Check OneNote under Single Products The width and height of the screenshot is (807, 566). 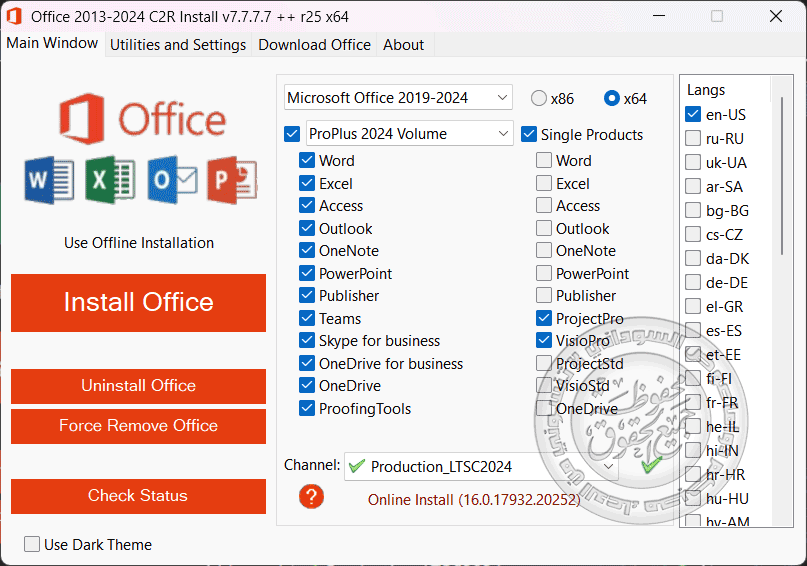pos(544,250)
